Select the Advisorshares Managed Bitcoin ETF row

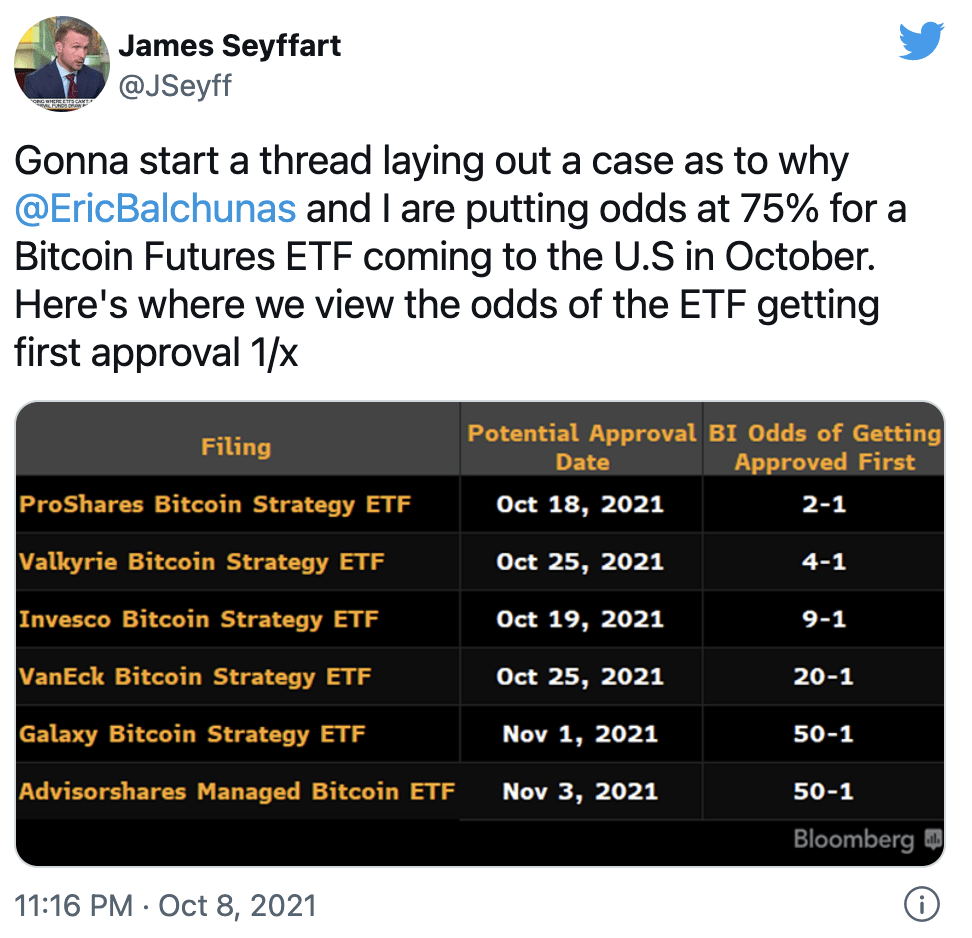pyautogui.click(x=480, y=792)
